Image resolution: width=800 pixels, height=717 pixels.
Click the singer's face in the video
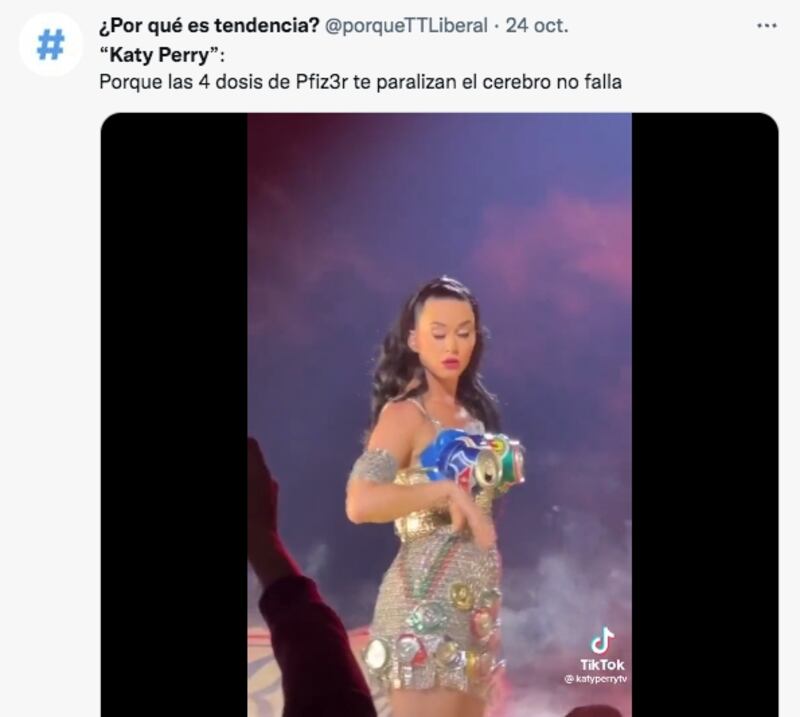tap(446, 335)
